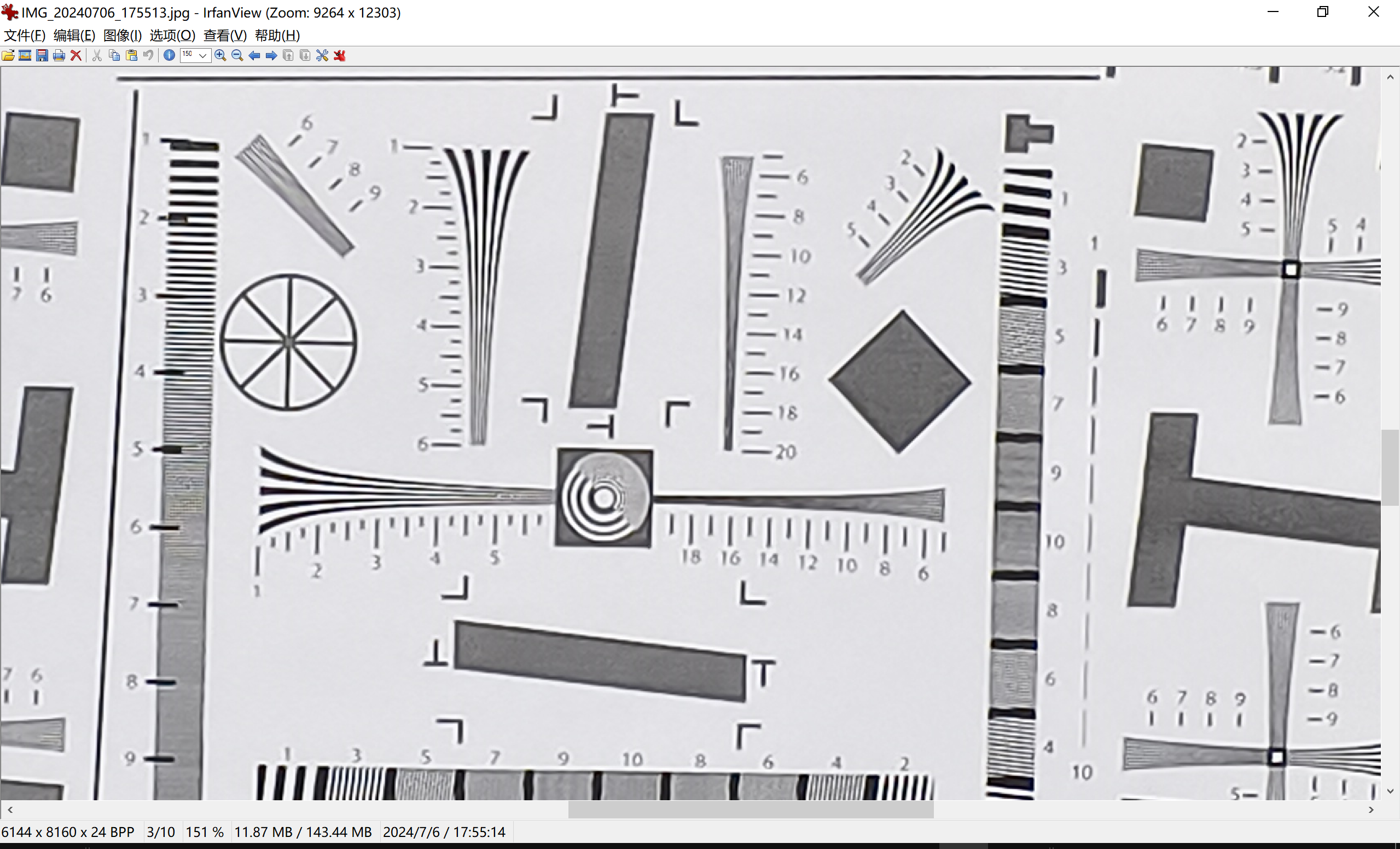Open the slideshow filmstrip icon

tap(25, 55)
